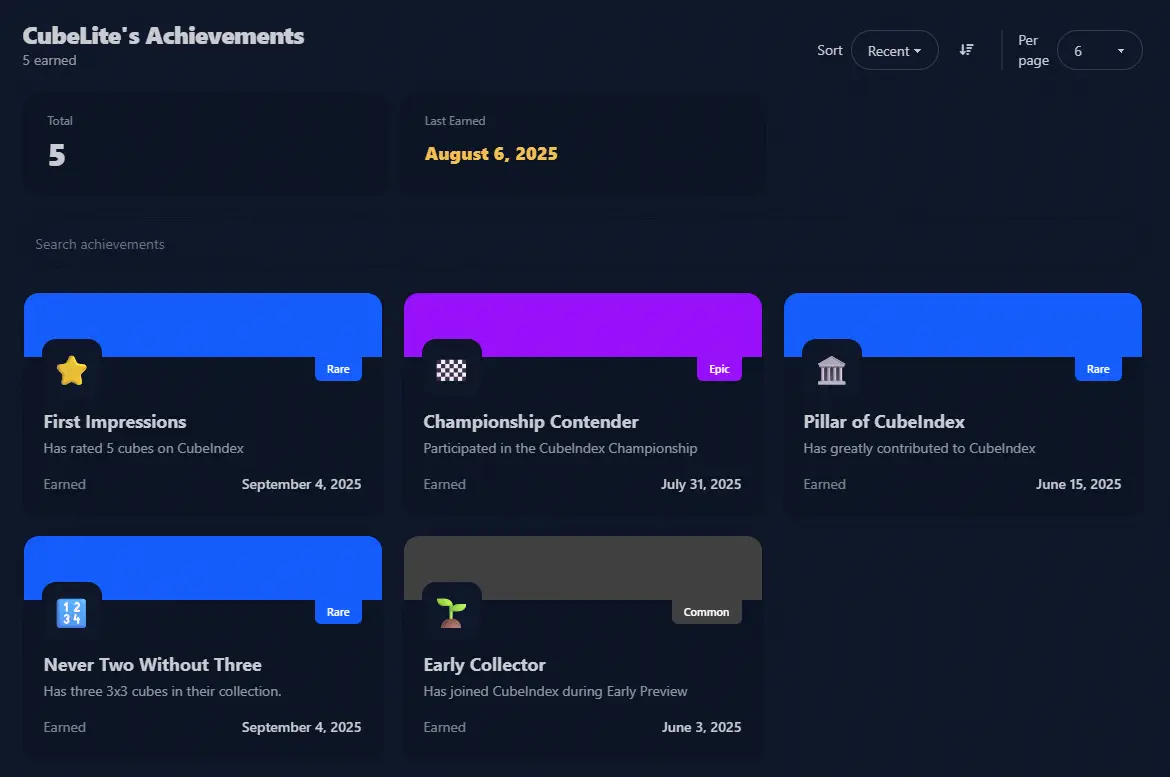Select the Early Collector title
The image size is (1170, 777).
(x=485, y=665)
